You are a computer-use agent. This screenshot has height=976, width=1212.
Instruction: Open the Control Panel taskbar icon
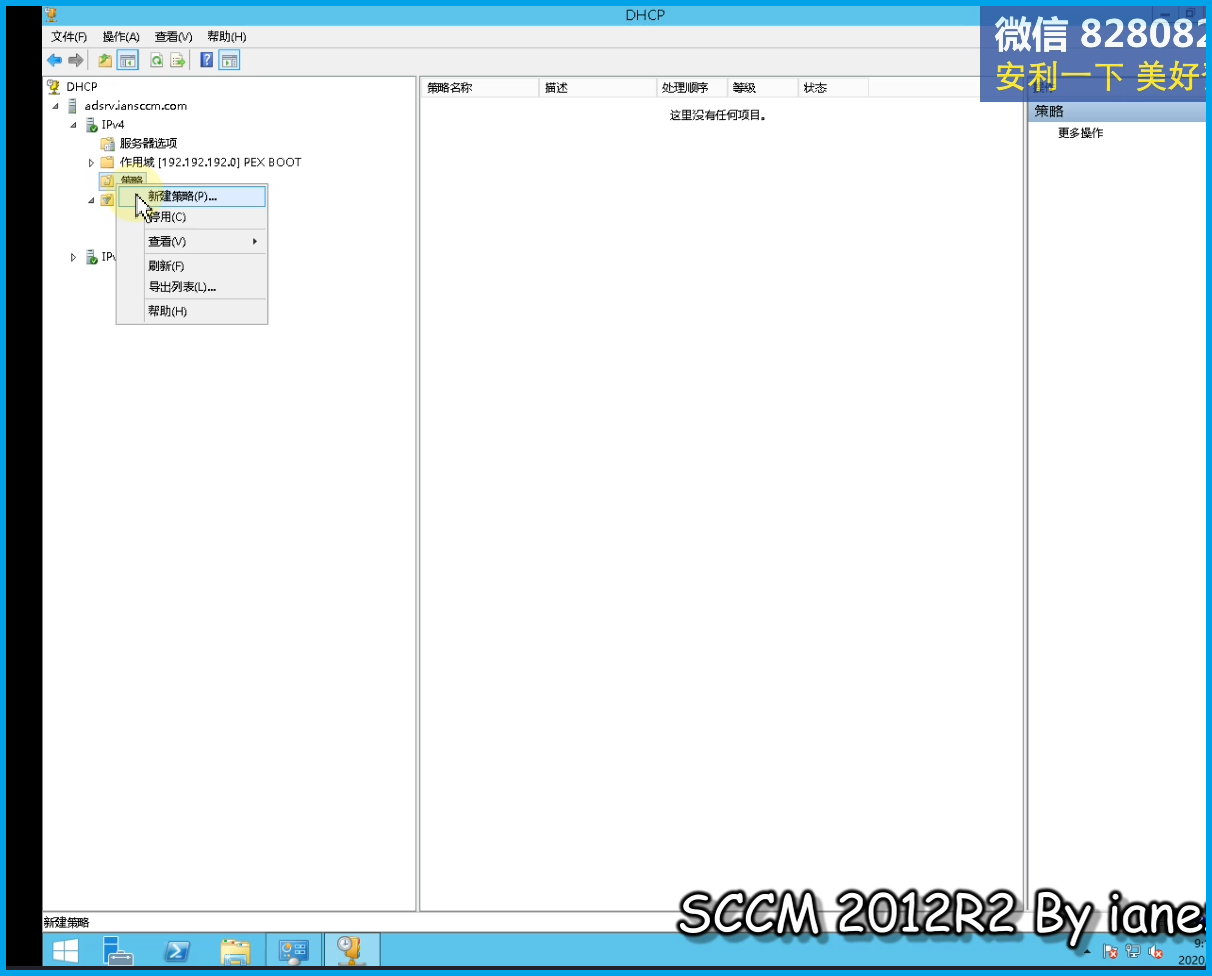[294, 950]
